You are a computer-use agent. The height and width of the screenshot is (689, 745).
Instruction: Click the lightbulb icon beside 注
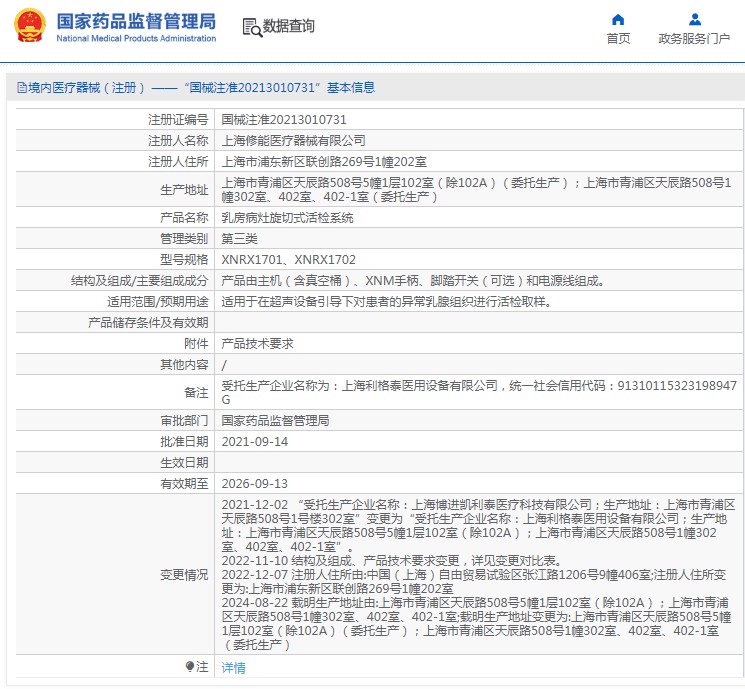tap(190, 667)
